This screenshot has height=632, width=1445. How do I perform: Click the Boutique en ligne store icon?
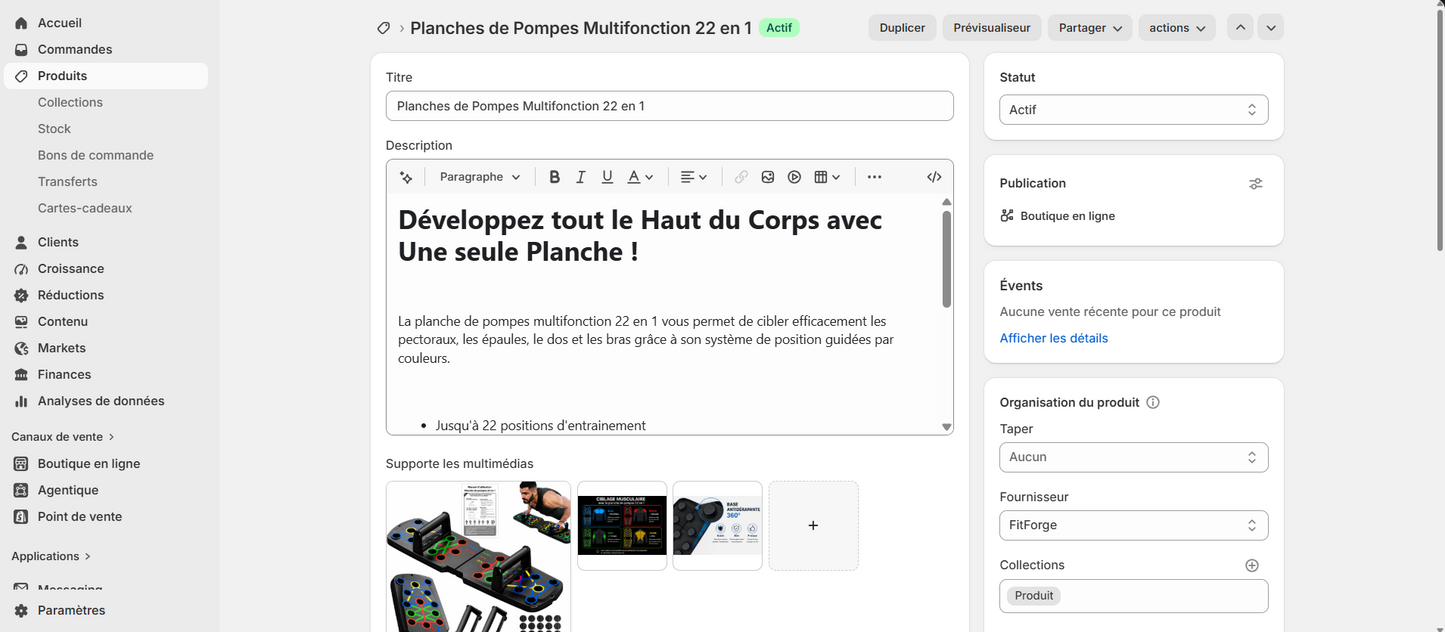[x=21, y=464]
